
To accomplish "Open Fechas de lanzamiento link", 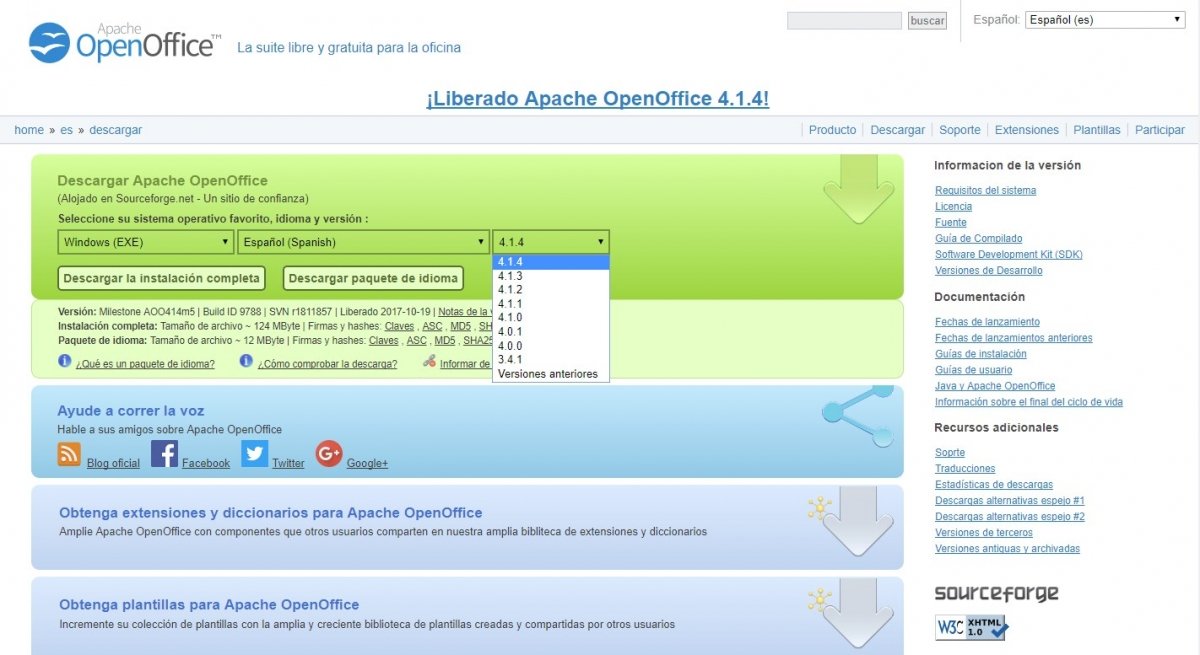I will 987,322.
